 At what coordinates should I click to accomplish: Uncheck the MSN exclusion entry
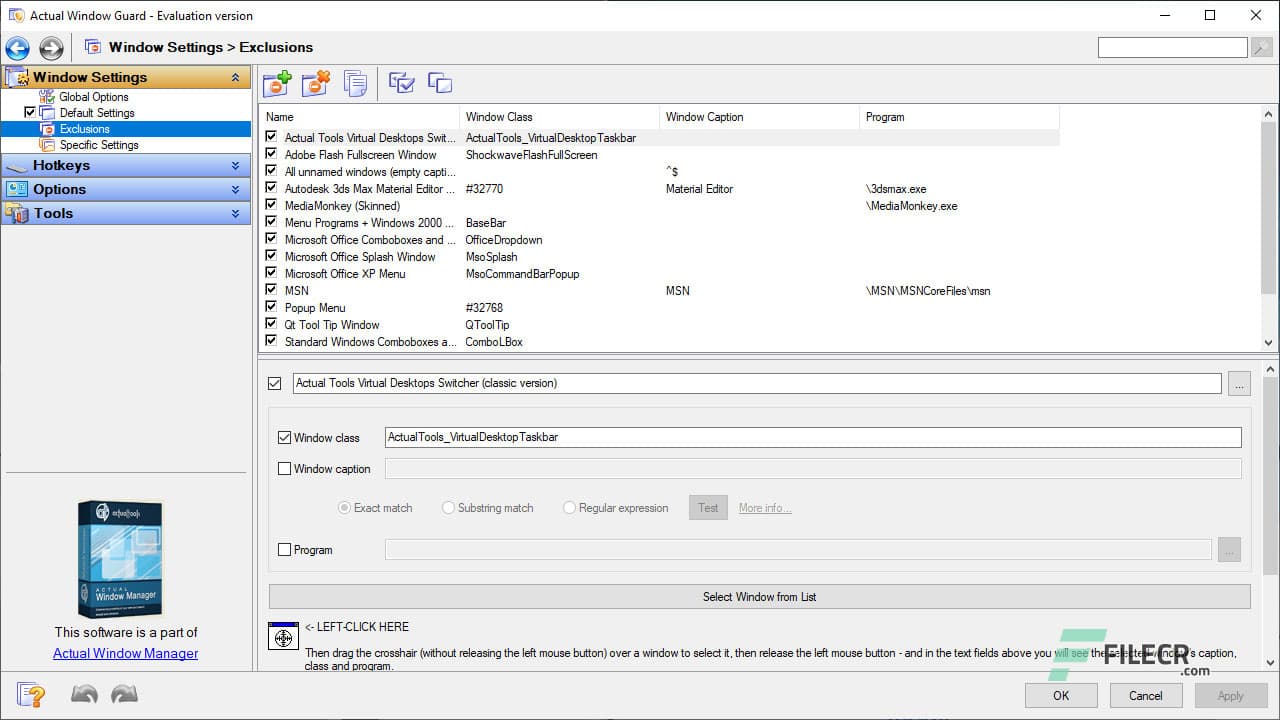pos(271,290)
